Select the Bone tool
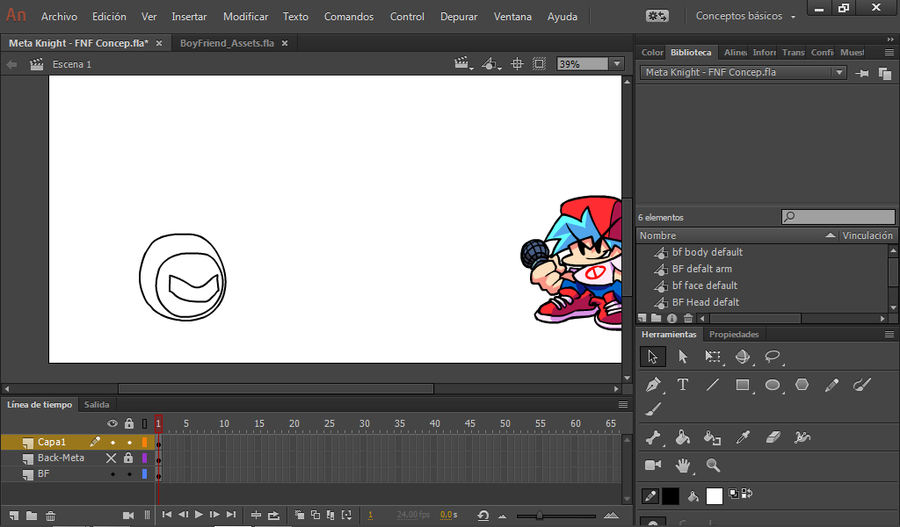900x527 pixels. [653, 438]
